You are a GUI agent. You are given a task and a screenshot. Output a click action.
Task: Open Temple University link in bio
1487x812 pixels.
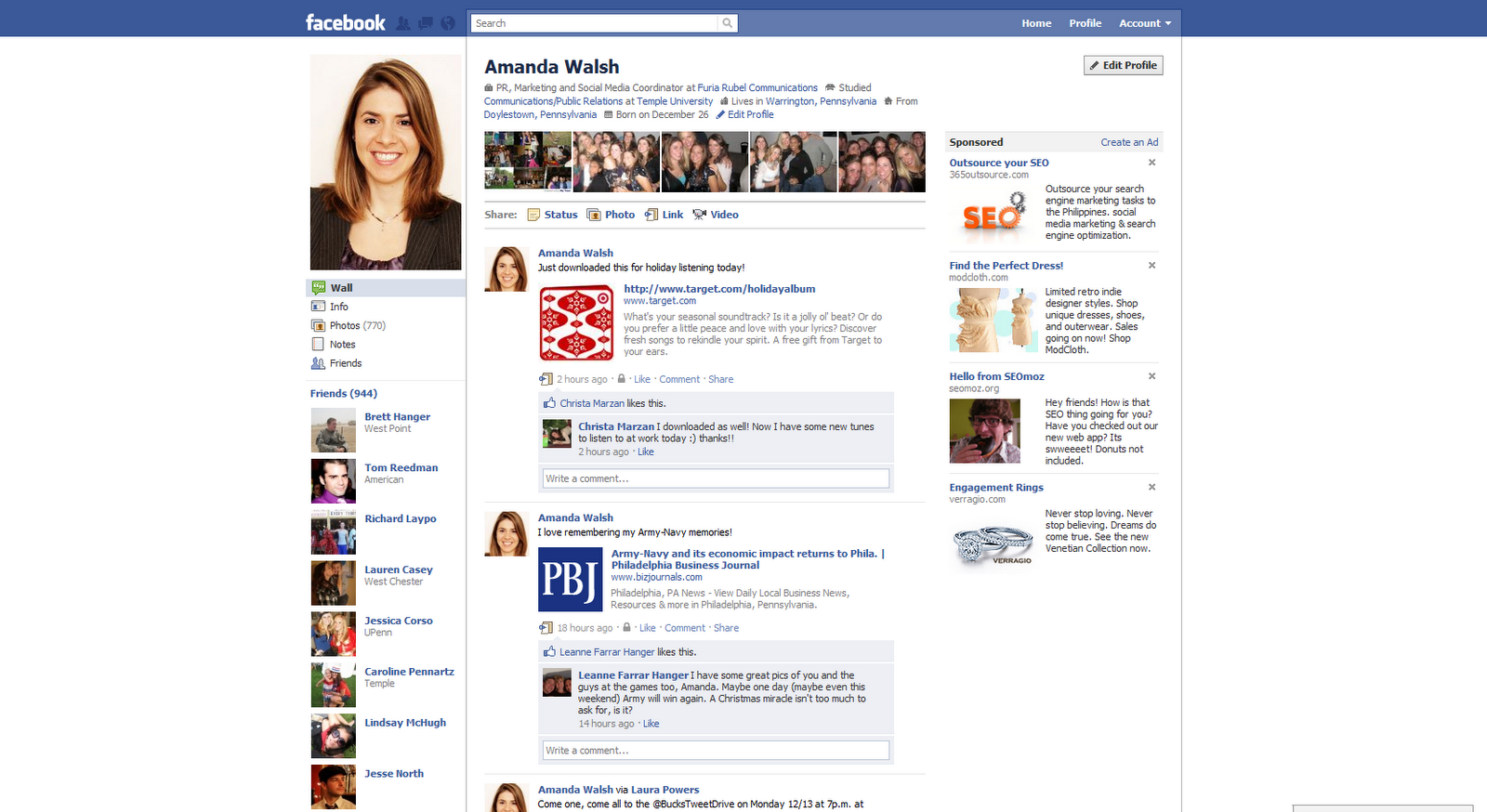pos(675,101)
